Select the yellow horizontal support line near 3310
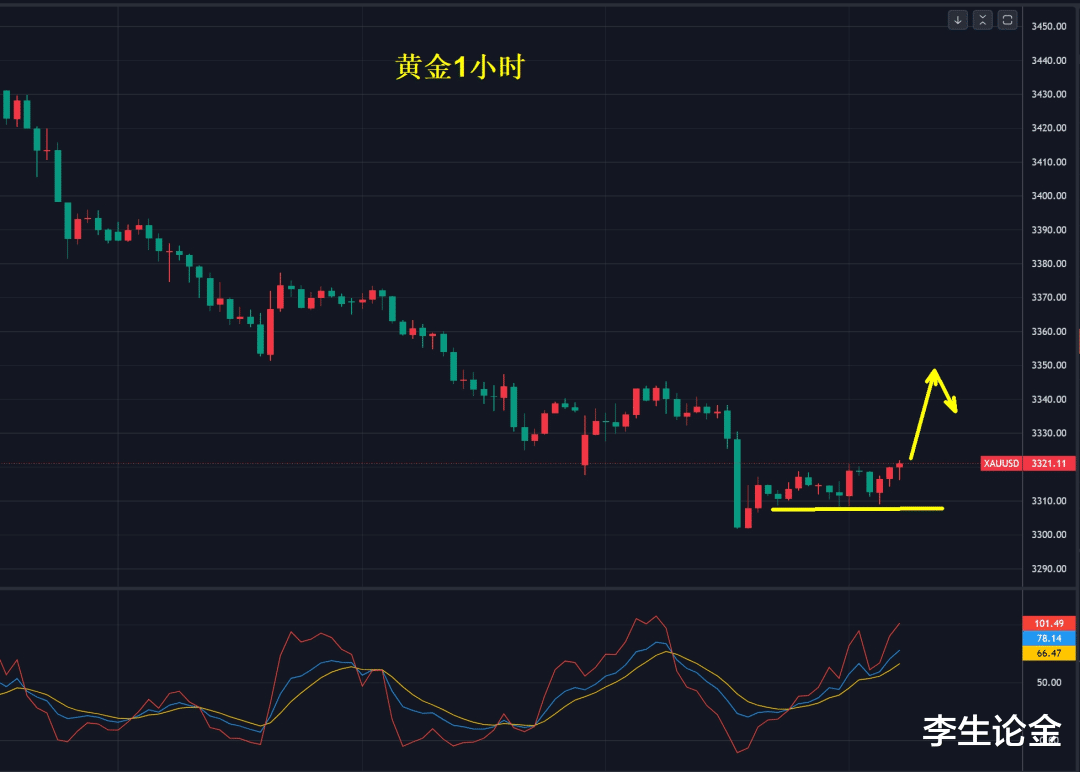1080x772 pixels. 858,509
